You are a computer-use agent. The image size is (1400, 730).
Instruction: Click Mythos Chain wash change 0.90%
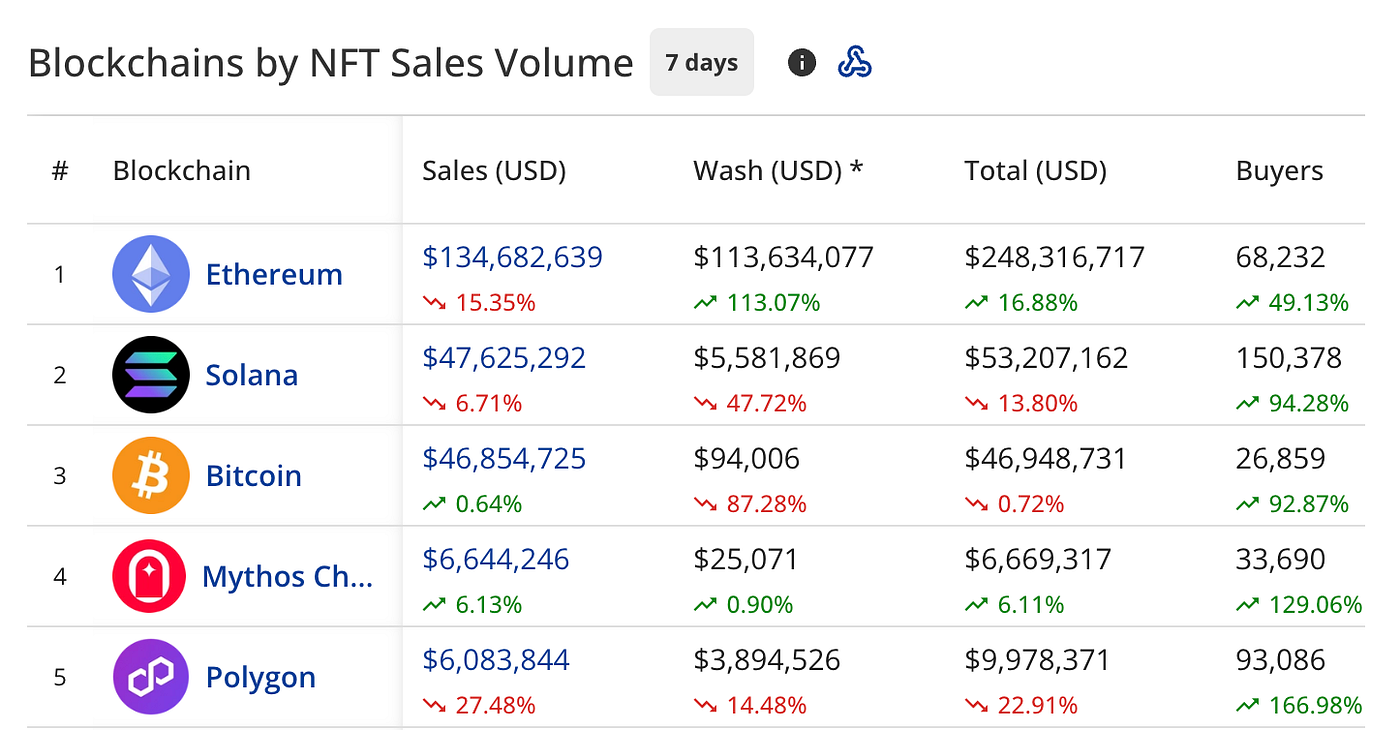click(x=743, y=605)
